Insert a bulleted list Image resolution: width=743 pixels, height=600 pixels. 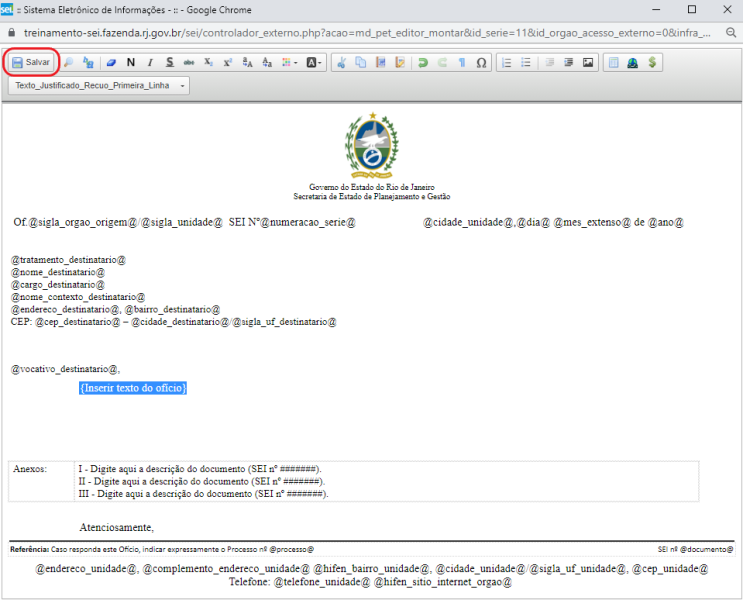click(x=526, y=62)
